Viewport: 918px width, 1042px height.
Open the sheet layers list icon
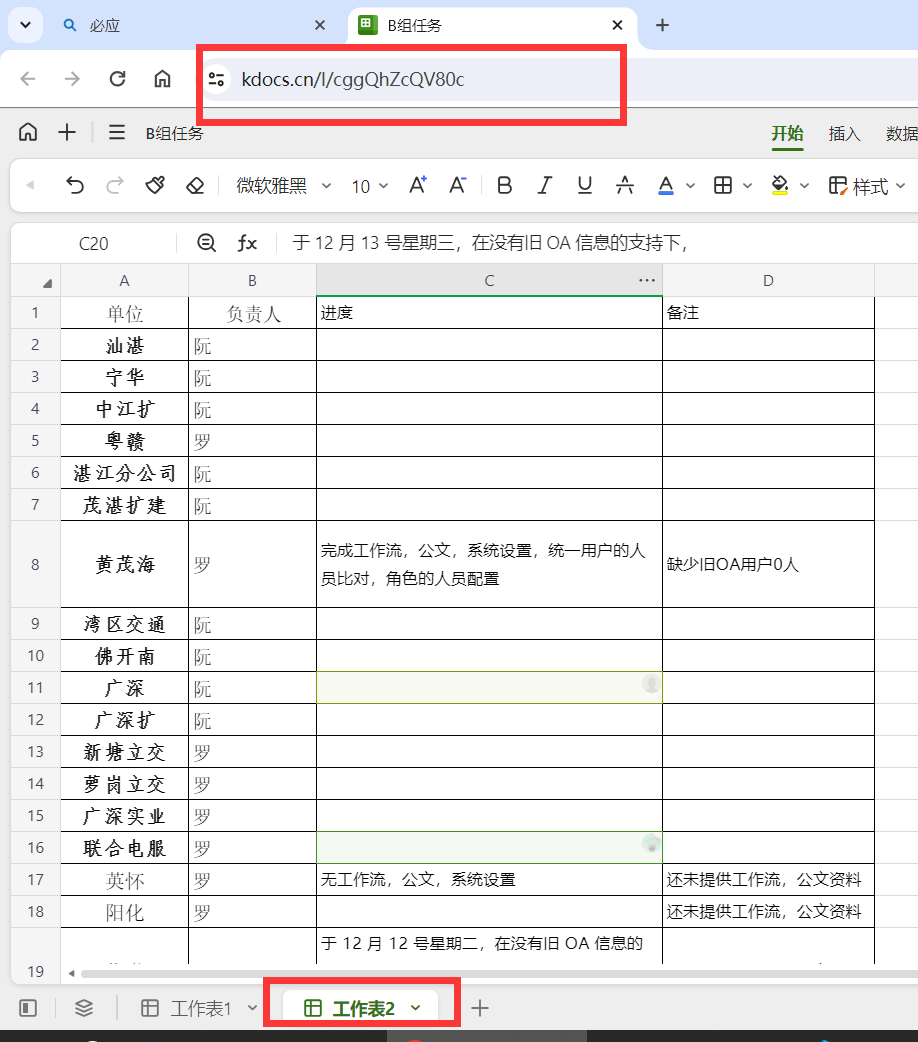(x=84, y=1008)
